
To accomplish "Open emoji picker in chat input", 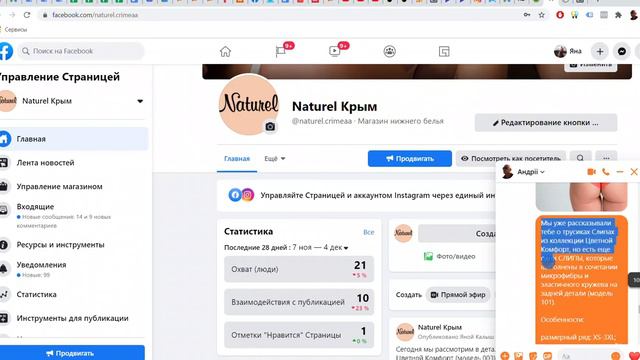I will click(x=616, y=356).
